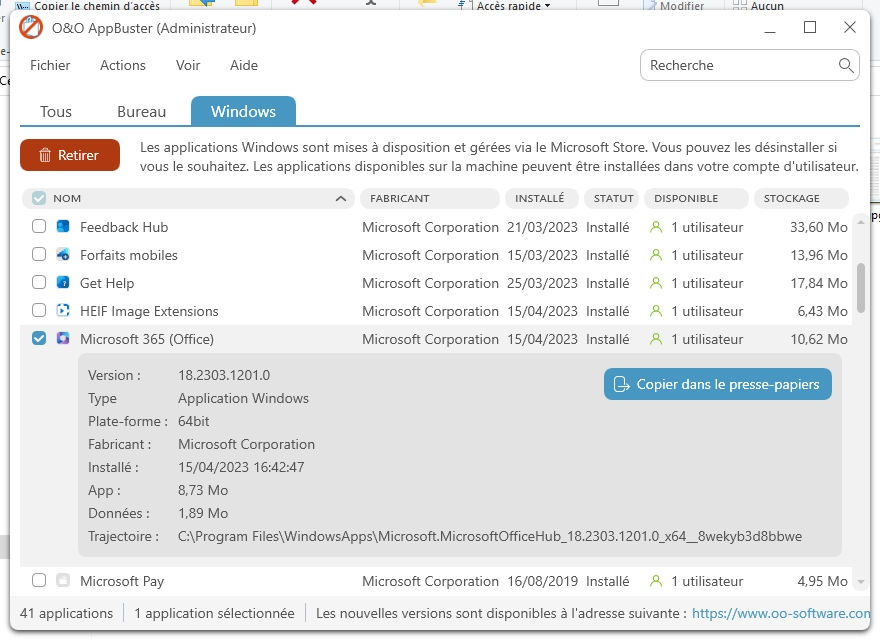Switch to the Tous tab
Screen dimensions: 880x640
(x=56, y=112)
